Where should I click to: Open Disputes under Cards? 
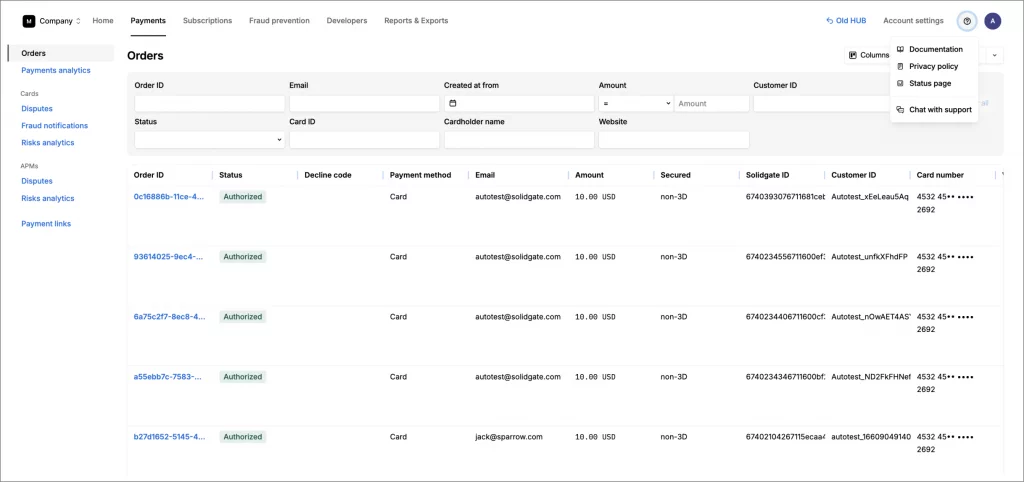point(37,108)
